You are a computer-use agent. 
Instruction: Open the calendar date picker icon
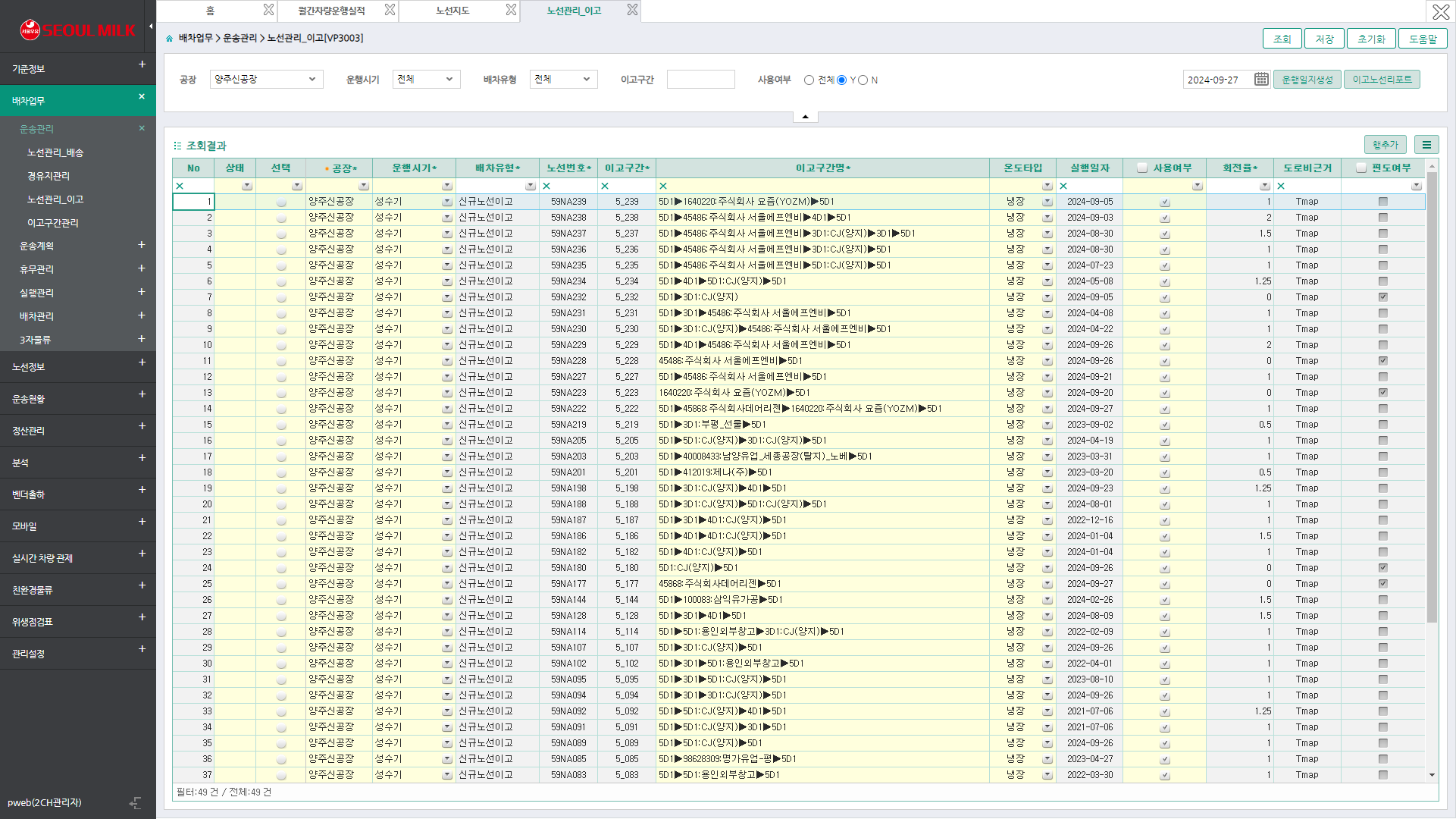tap(1261, 79)
